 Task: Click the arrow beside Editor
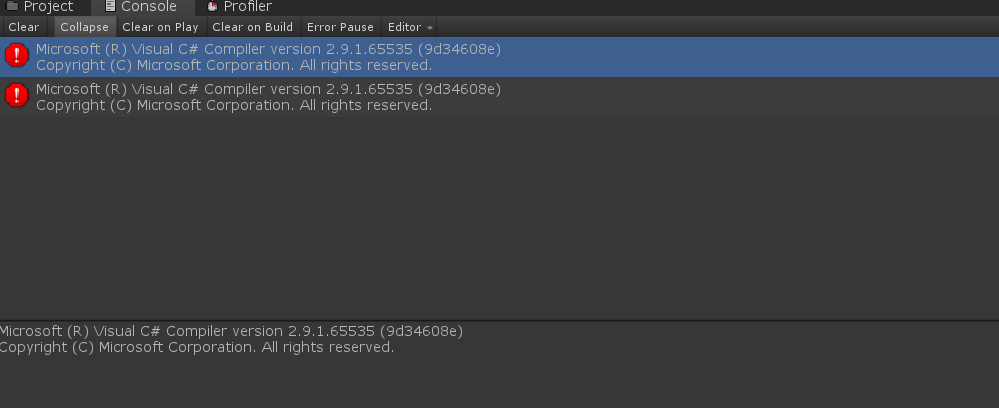[430, 28]
